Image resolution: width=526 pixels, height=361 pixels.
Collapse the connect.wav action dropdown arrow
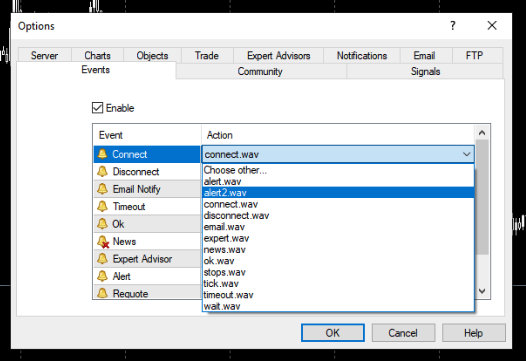coord(466,154)
